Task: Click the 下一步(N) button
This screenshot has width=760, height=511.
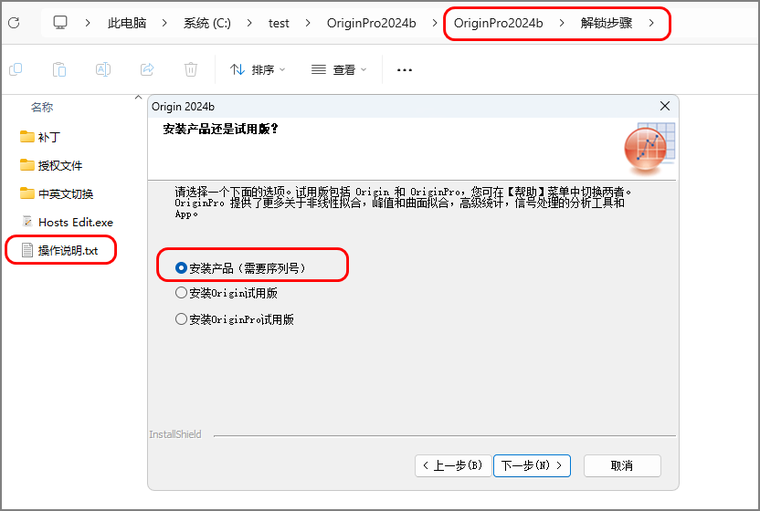Action: pos(532,465)
